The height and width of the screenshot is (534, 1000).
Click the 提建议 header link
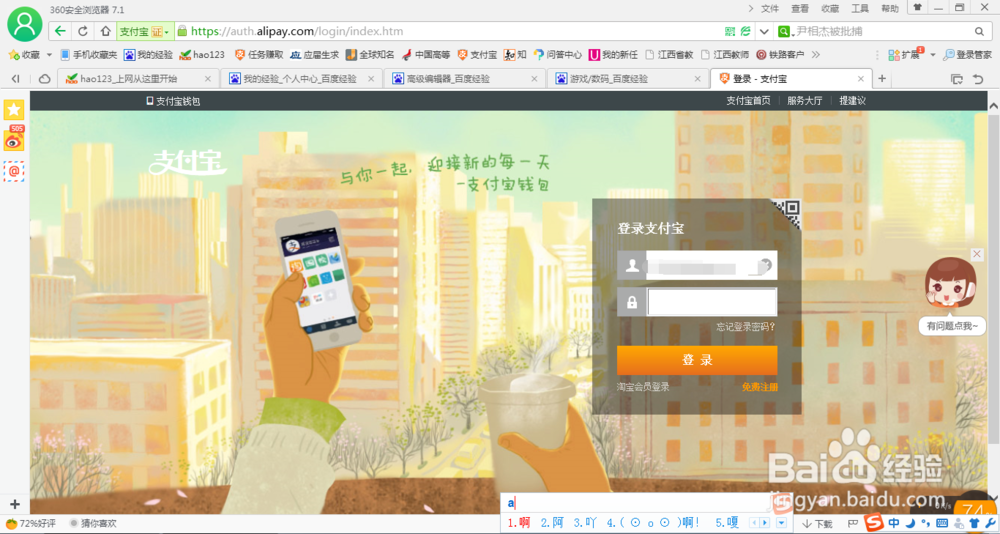pos(853,101)
